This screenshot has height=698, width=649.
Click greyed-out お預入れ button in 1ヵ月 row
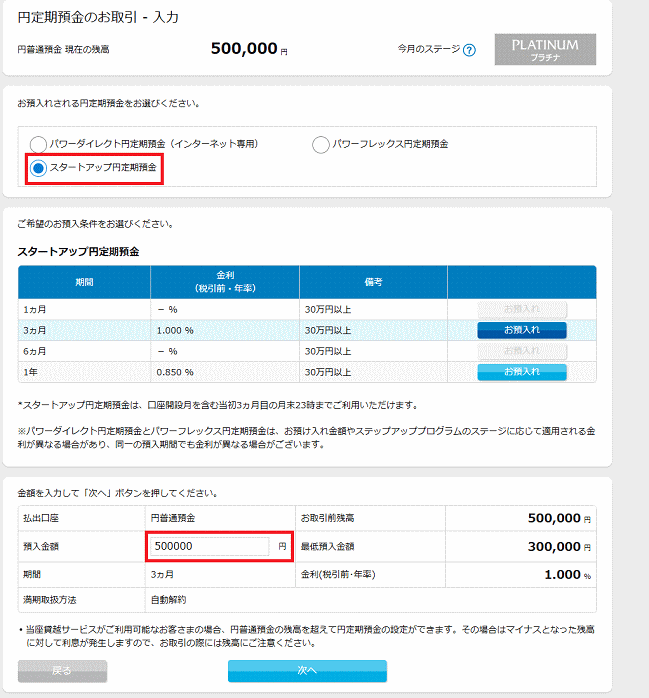(521, 310)
